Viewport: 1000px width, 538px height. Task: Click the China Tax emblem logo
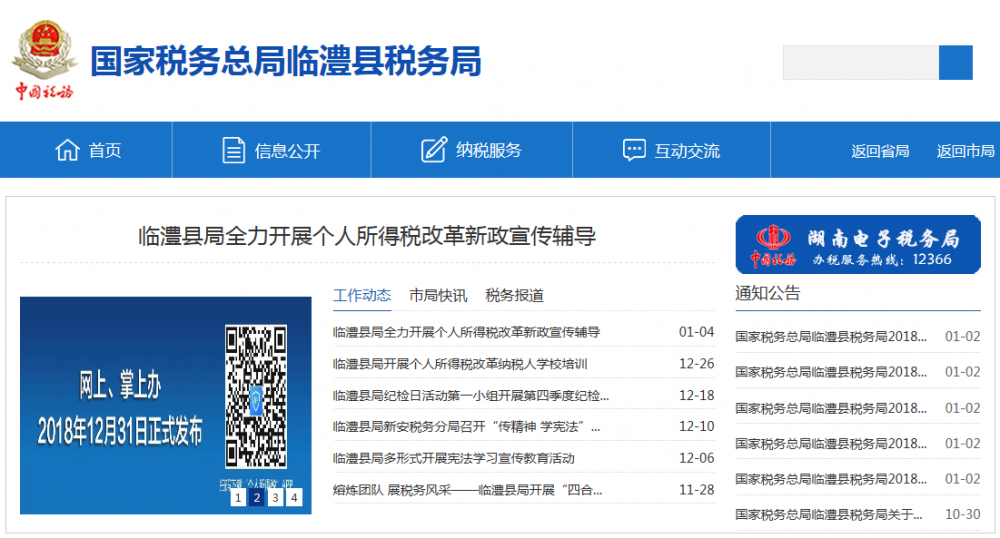44,60
